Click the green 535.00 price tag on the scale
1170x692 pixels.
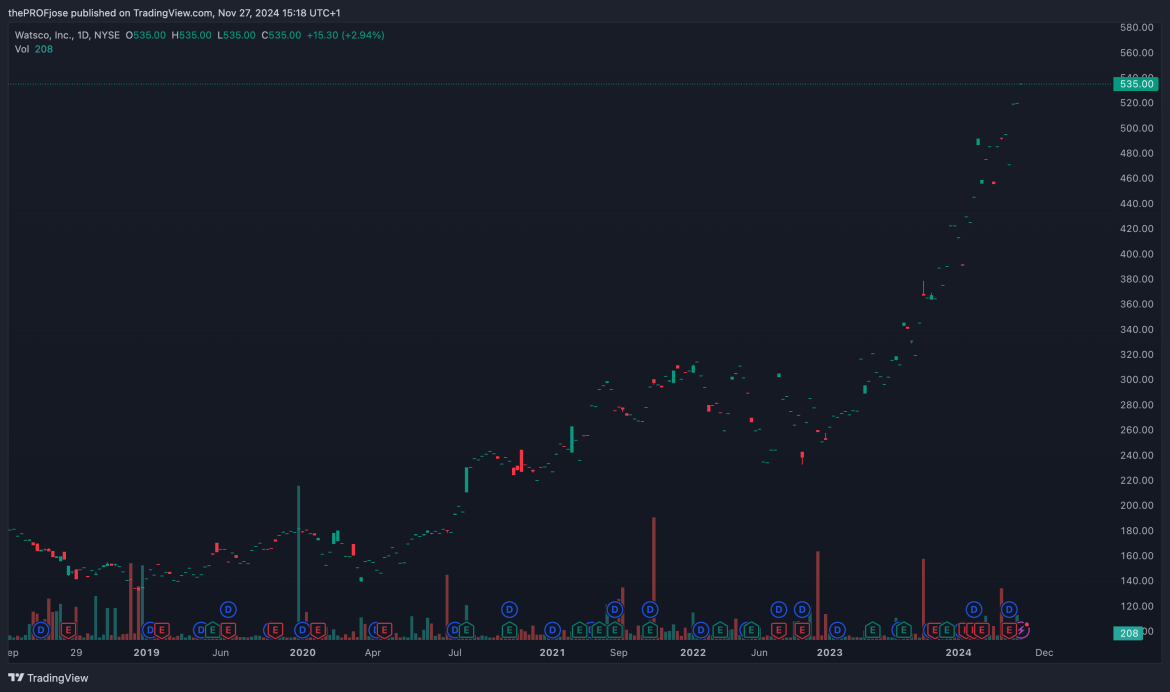tap(1135, 84)
